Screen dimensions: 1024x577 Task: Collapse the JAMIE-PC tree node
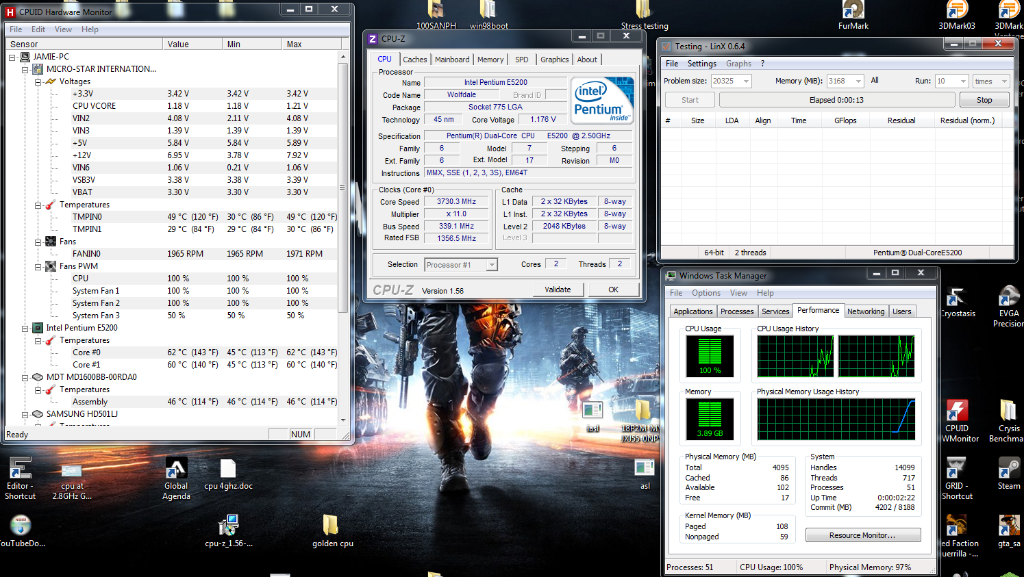click(12, 57)
